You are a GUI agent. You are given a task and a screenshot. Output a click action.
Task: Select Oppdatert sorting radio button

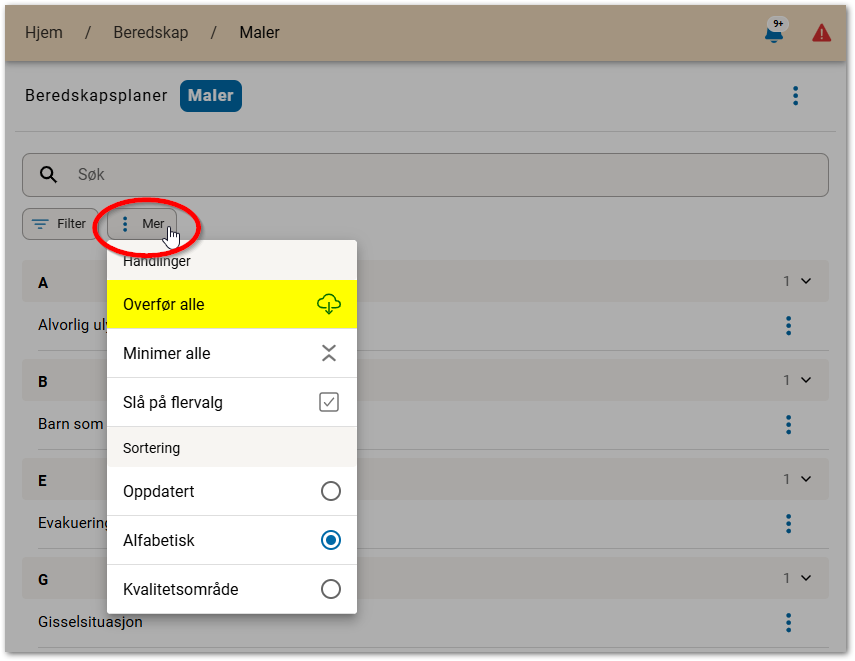click(330, 491)
